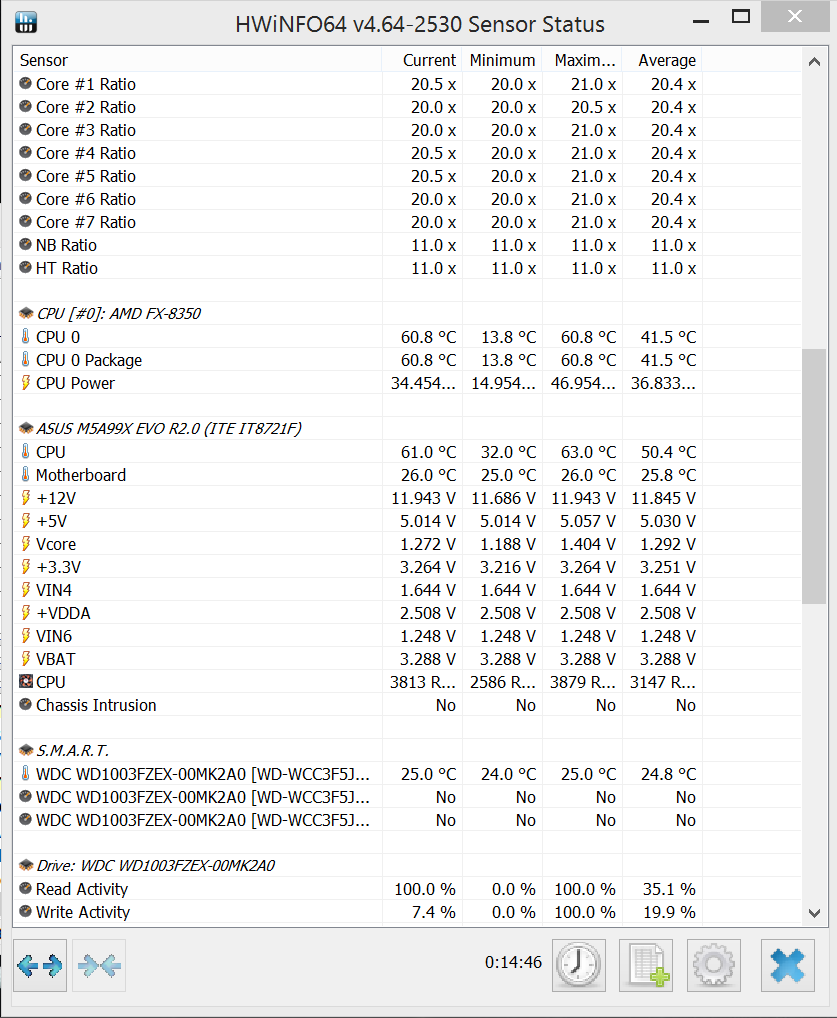Select the ASUS M5A99X EVO R2.0 group

168,428
